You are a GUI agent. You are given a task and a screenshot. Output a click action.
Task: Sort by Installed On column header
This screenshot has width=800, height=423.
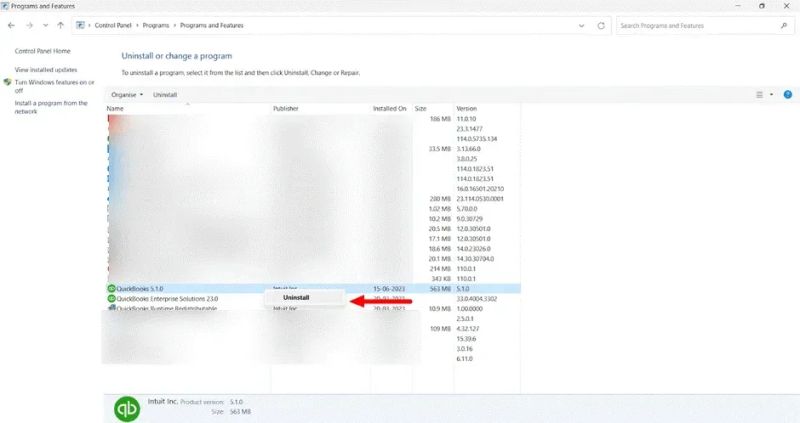[391, 109]
